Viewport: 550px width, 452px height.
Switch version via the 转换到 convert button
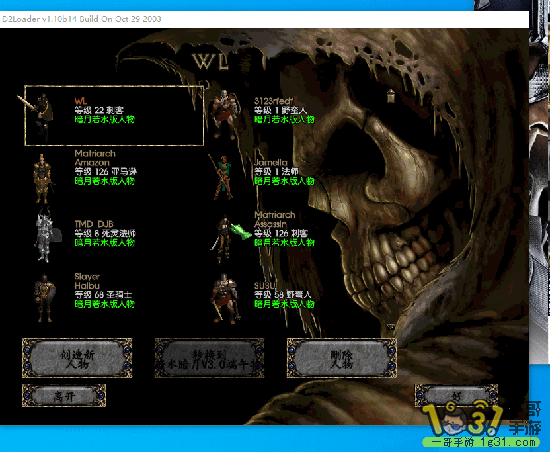[x=209, y=358]
